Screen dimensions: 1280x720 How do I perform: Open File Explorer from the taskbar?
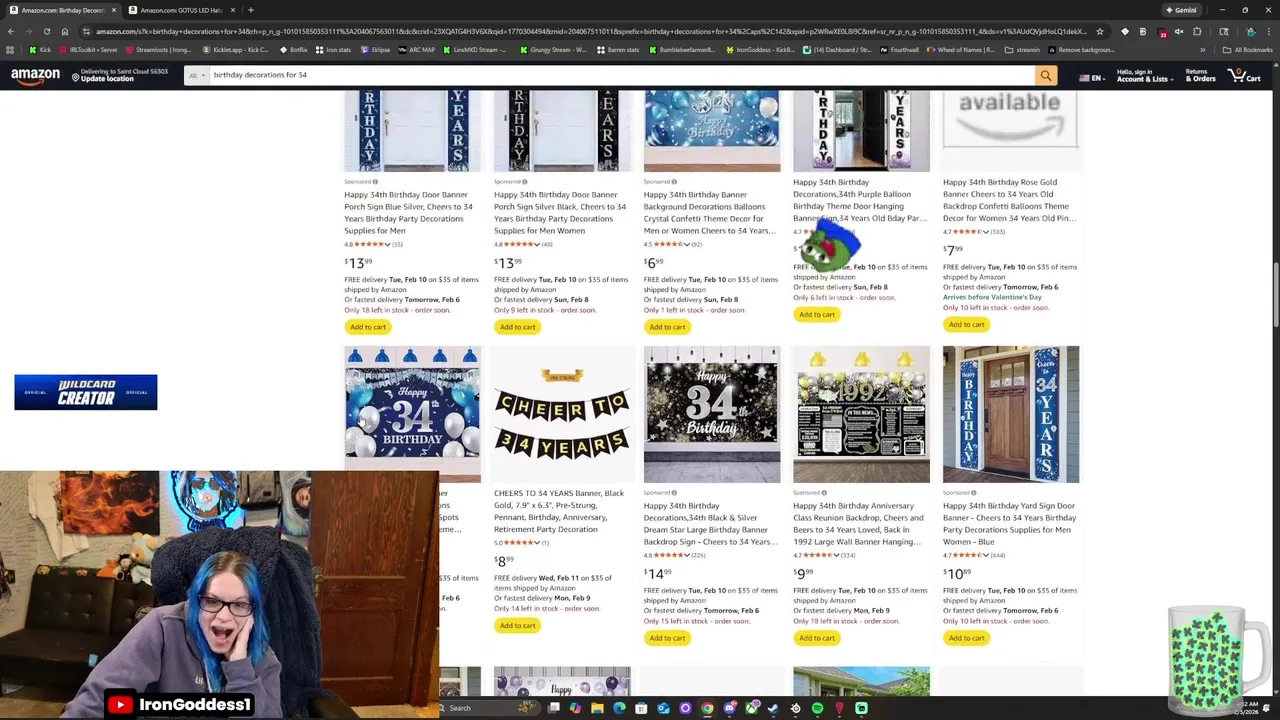pyautogui.click(x=597, y=708)
